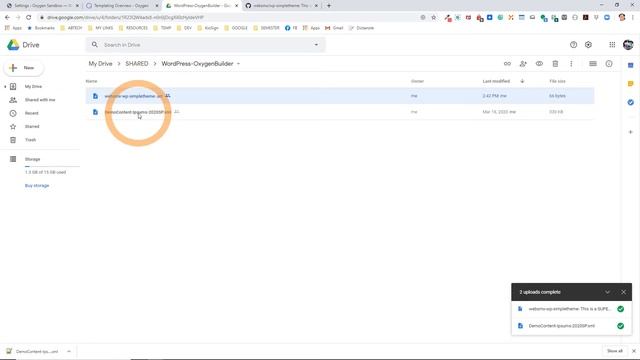Toggle the View details info icon
Viewport: 640px width, 360px height.
609,64
